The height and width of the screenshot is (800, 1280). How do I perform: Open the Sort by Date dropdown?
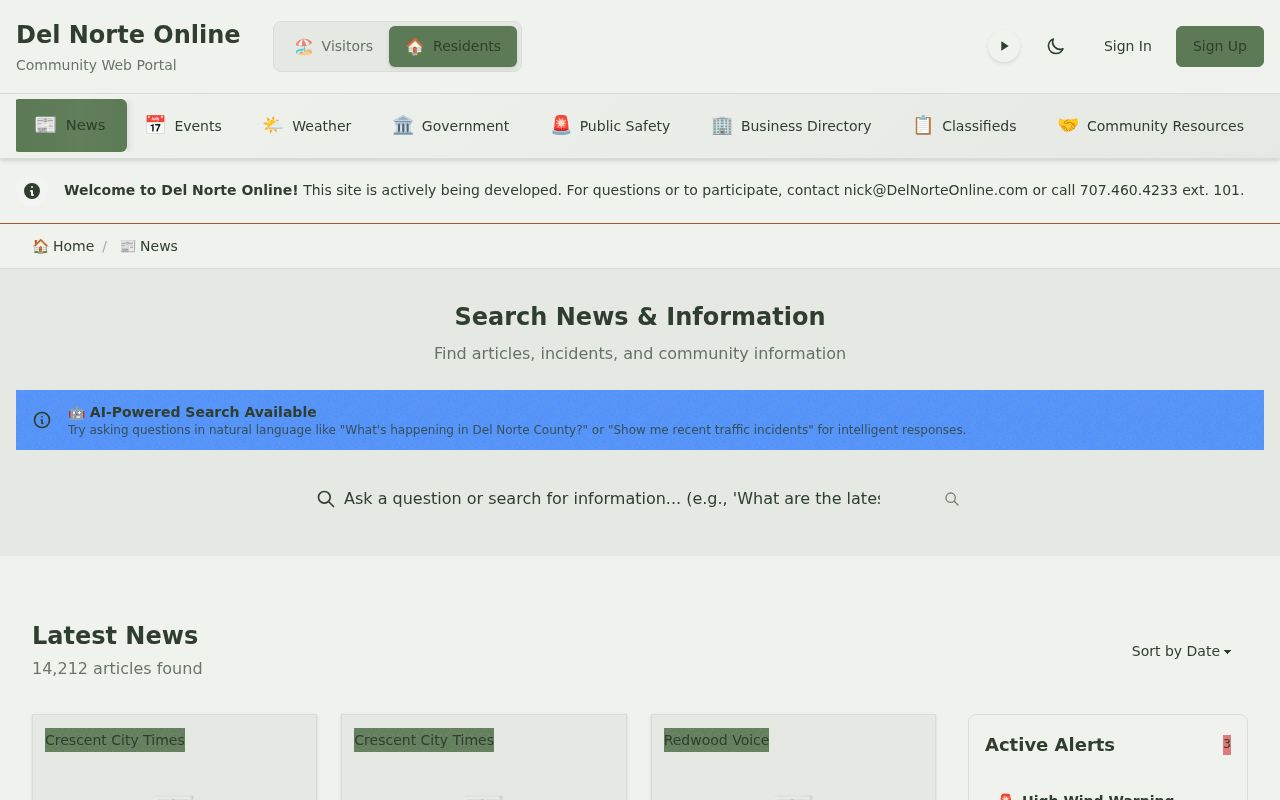(x=1181, y=651)
